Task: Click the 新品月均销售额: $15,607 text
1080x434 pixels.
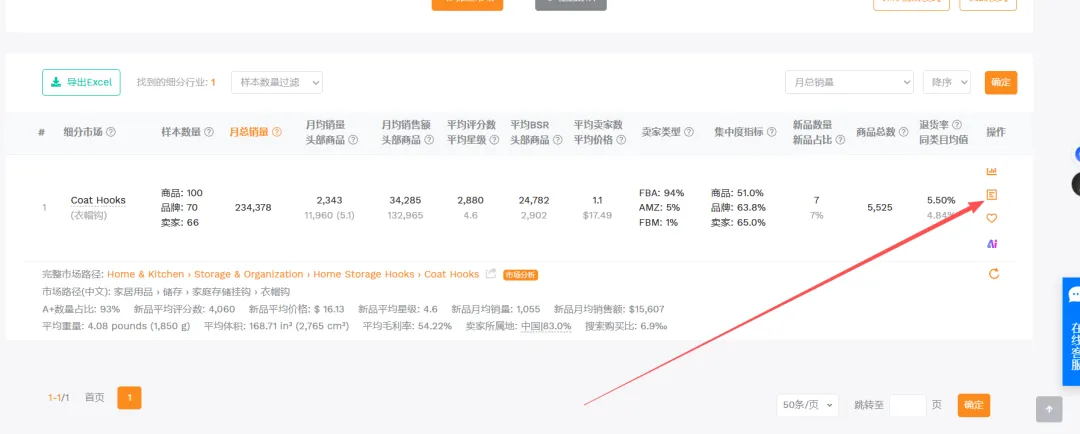Action: 610,309
